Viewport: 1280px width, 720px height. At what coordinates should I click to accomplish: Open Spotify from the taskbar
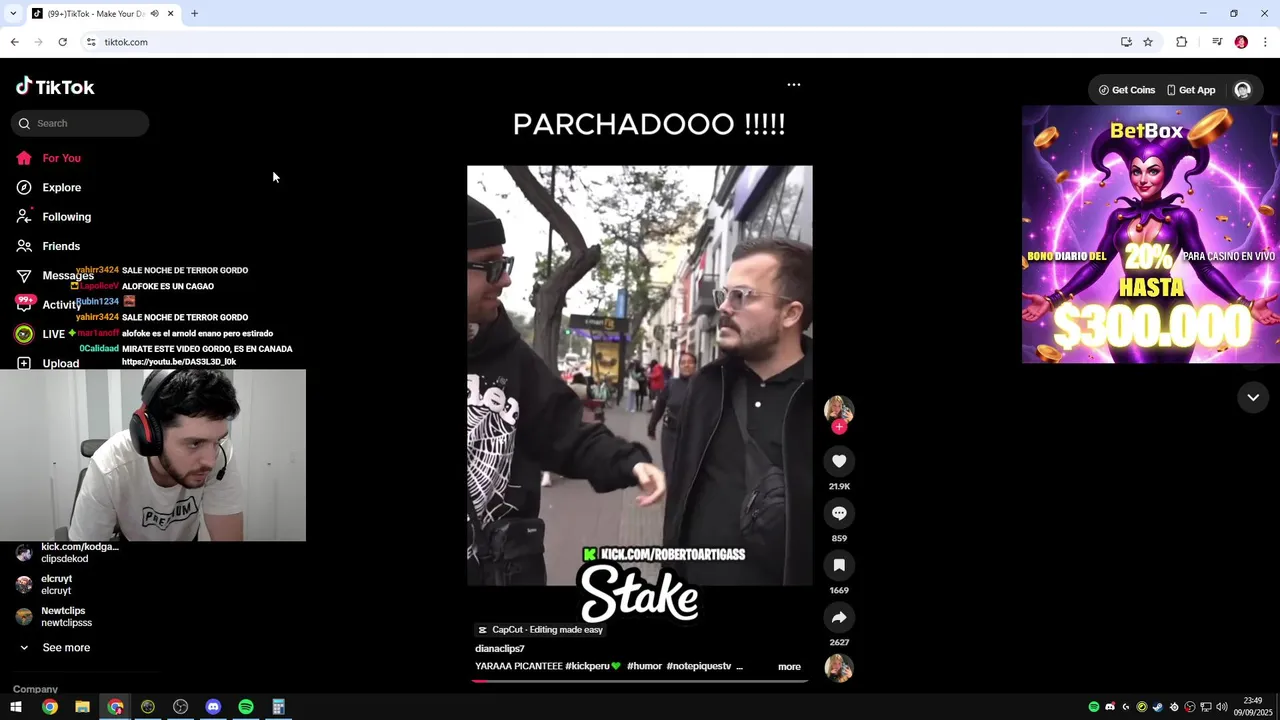(x=246, y=707)
